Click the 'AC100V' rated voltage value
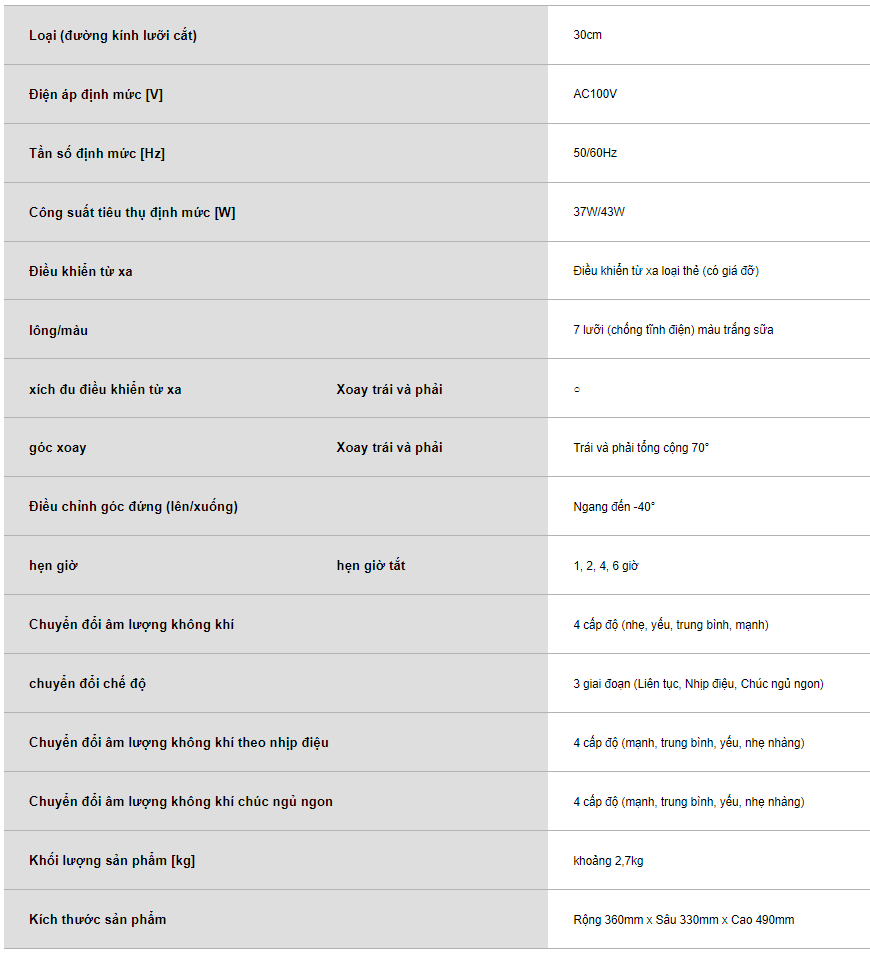 tap(594, 94)
